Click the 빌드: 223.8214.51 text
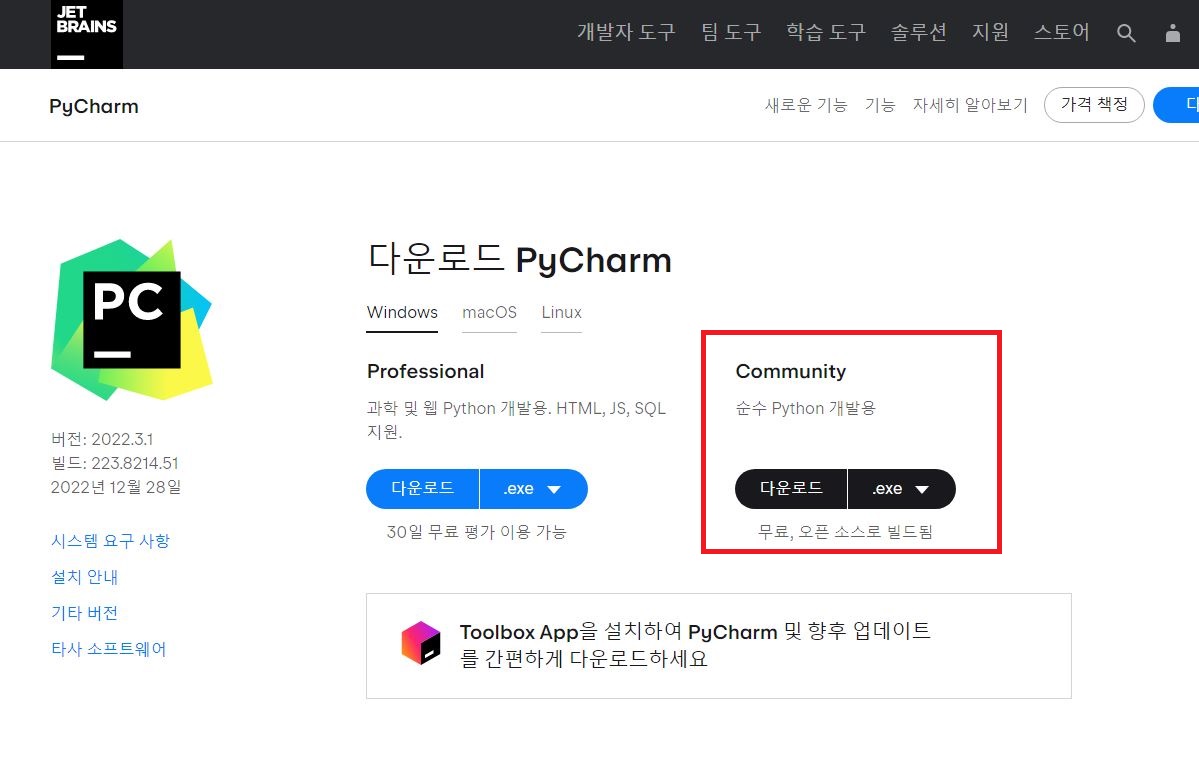This screenshot has width=1199, height=784. [115, 463]
